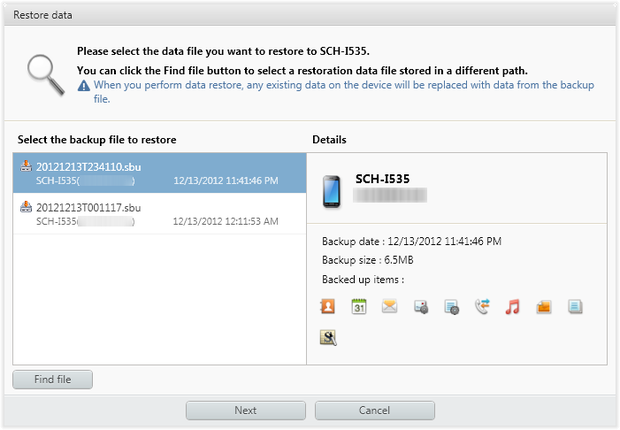Click the Music note backup icon
620x430 pixels.
pyautogui.click(x=513, y=307)
